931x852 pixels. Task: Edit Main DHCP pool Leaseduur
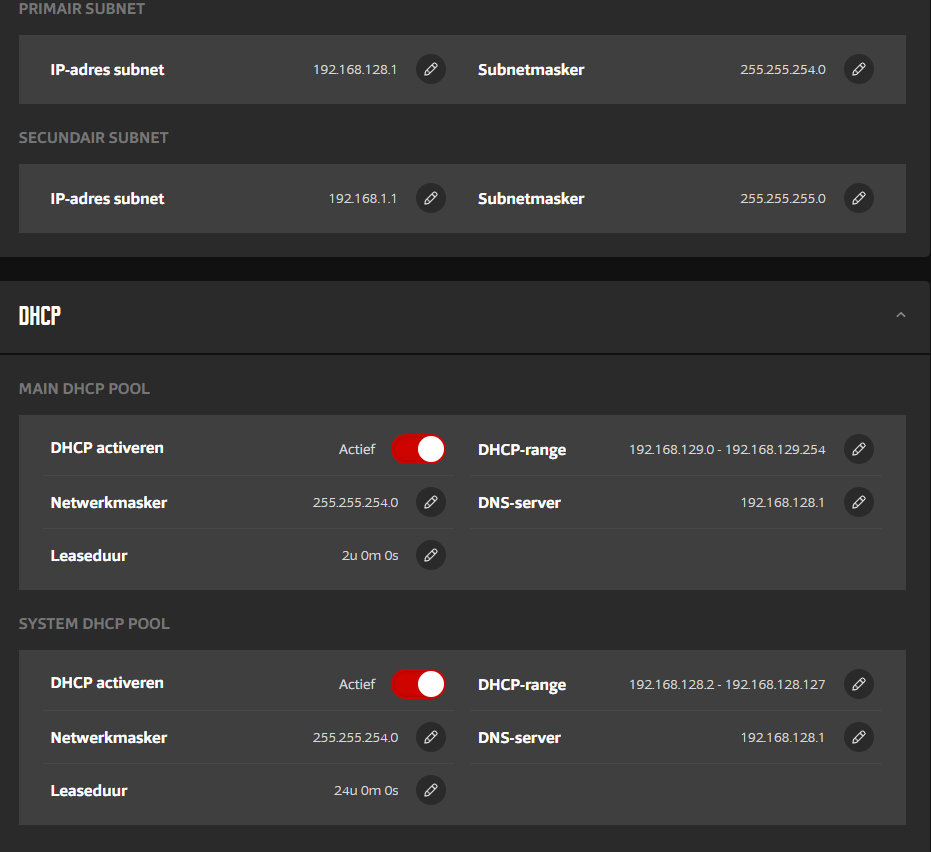[x=430, y=555]
